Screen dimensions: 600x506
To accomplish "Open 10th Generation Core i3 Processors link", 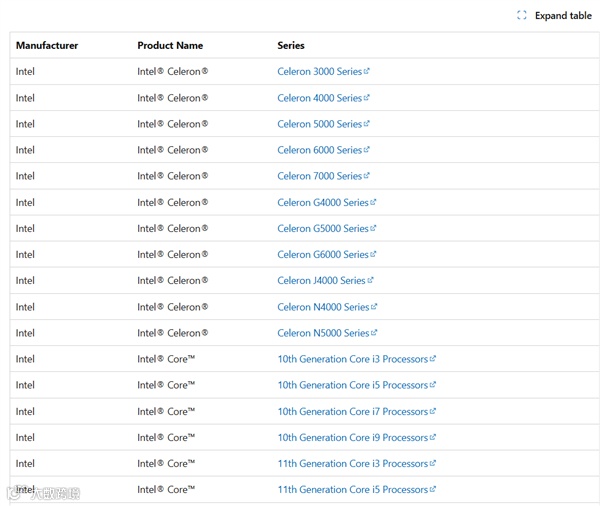I will tap(357, 359).
